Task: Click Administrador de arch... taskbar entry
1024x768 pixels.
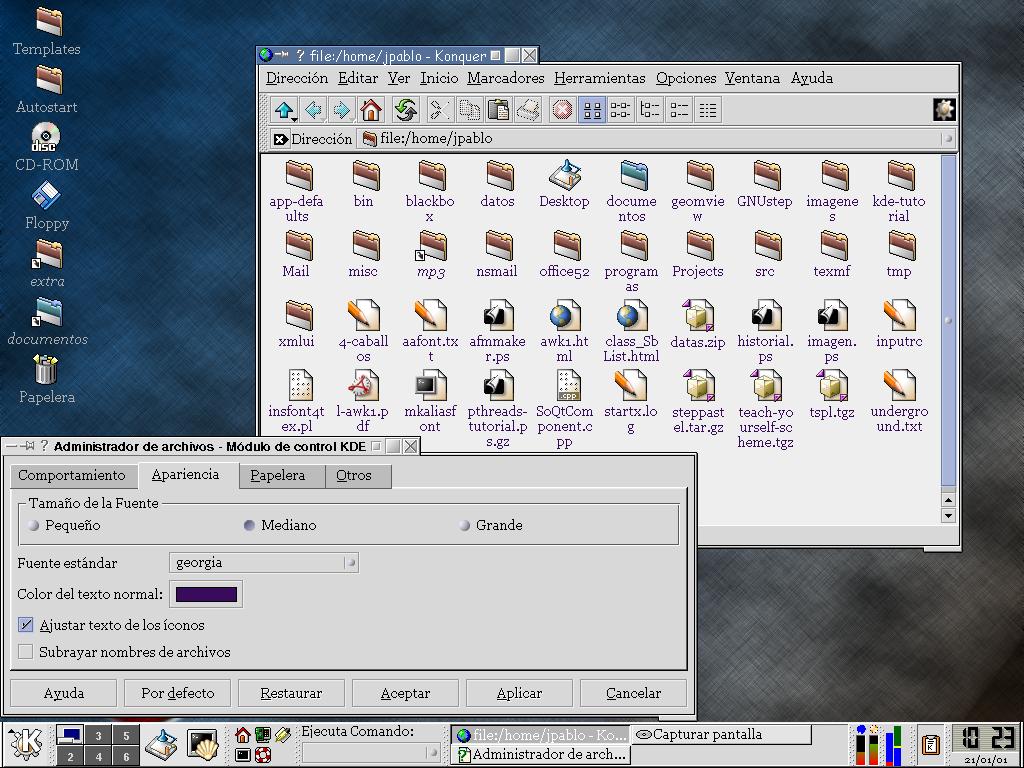Action: 541,755
